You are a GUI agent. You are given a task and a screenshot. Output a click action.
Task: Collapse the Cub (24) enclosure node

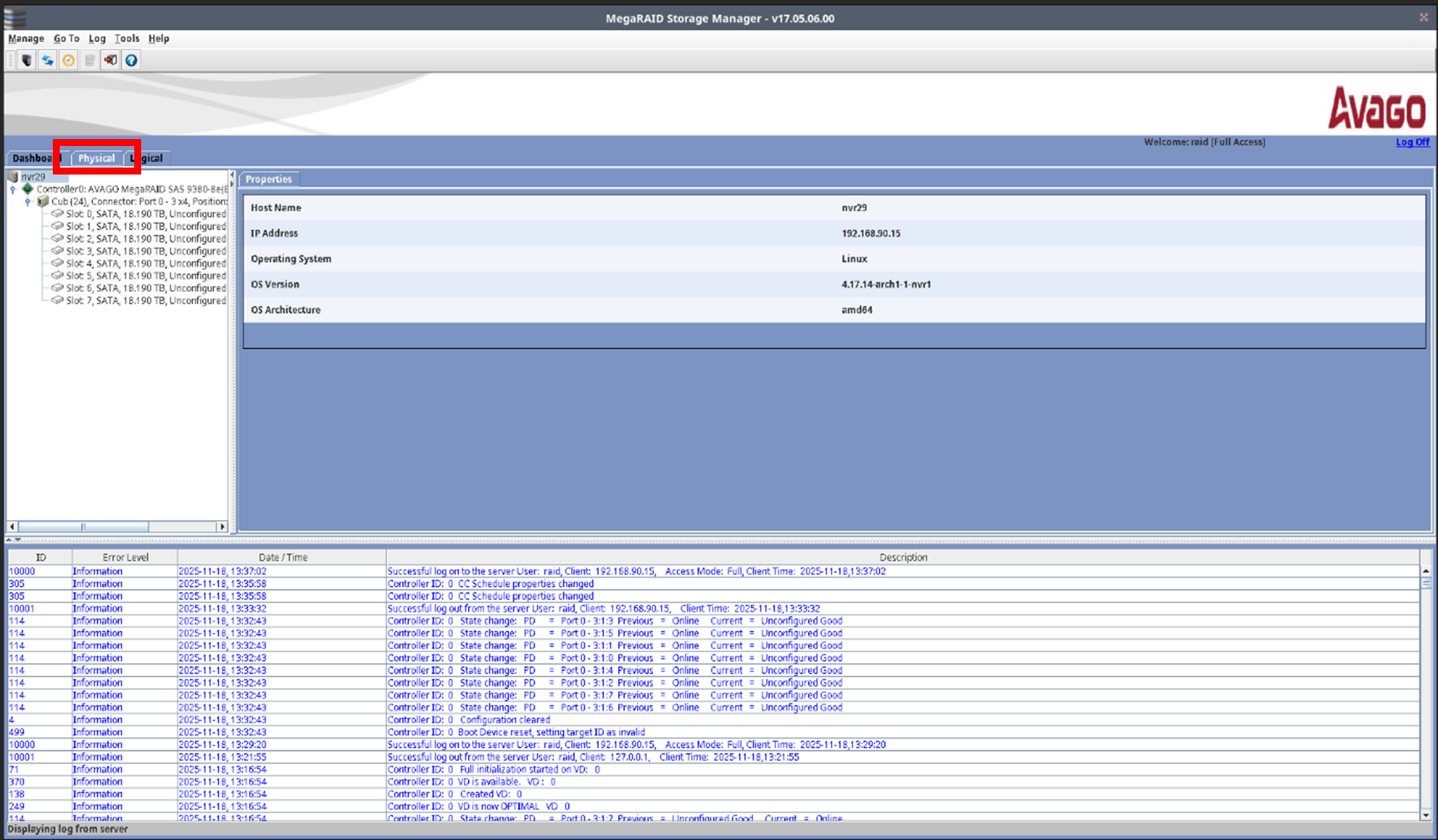(x=28, y=202)
